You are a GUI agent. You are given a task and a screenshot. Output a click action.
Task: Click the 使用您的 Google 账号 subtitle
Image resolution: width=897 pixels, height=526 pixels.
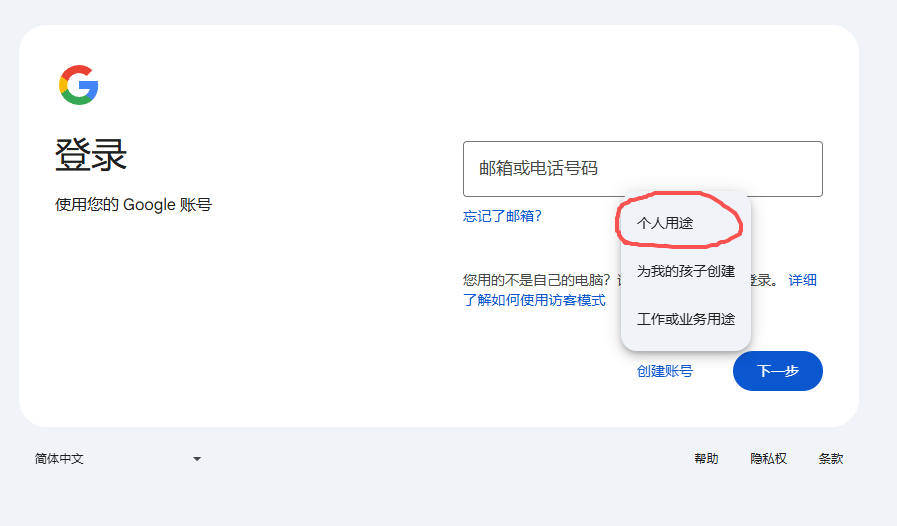click(133, 205)
